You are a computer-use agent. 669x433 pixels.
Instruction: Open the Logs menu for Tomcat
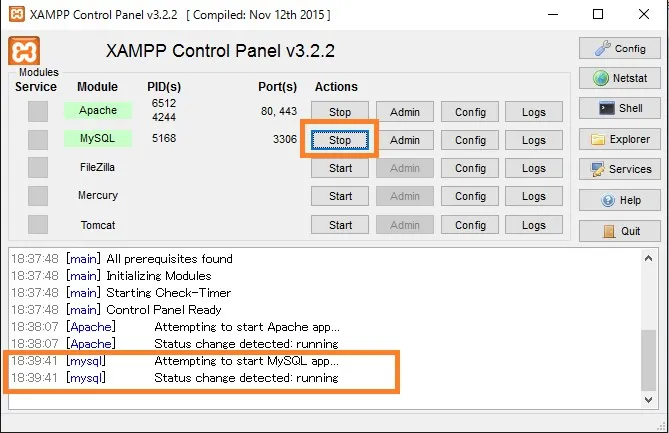click(534, 225)
